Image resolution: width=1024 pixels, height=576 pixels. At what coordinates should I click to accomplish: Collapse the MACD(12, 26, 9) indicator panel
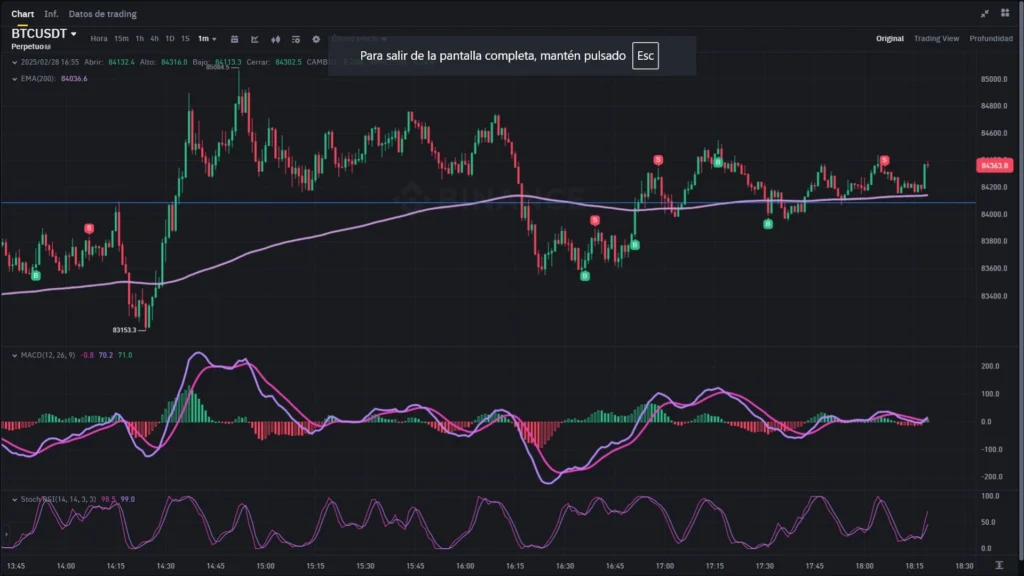[x=13, y=355]
